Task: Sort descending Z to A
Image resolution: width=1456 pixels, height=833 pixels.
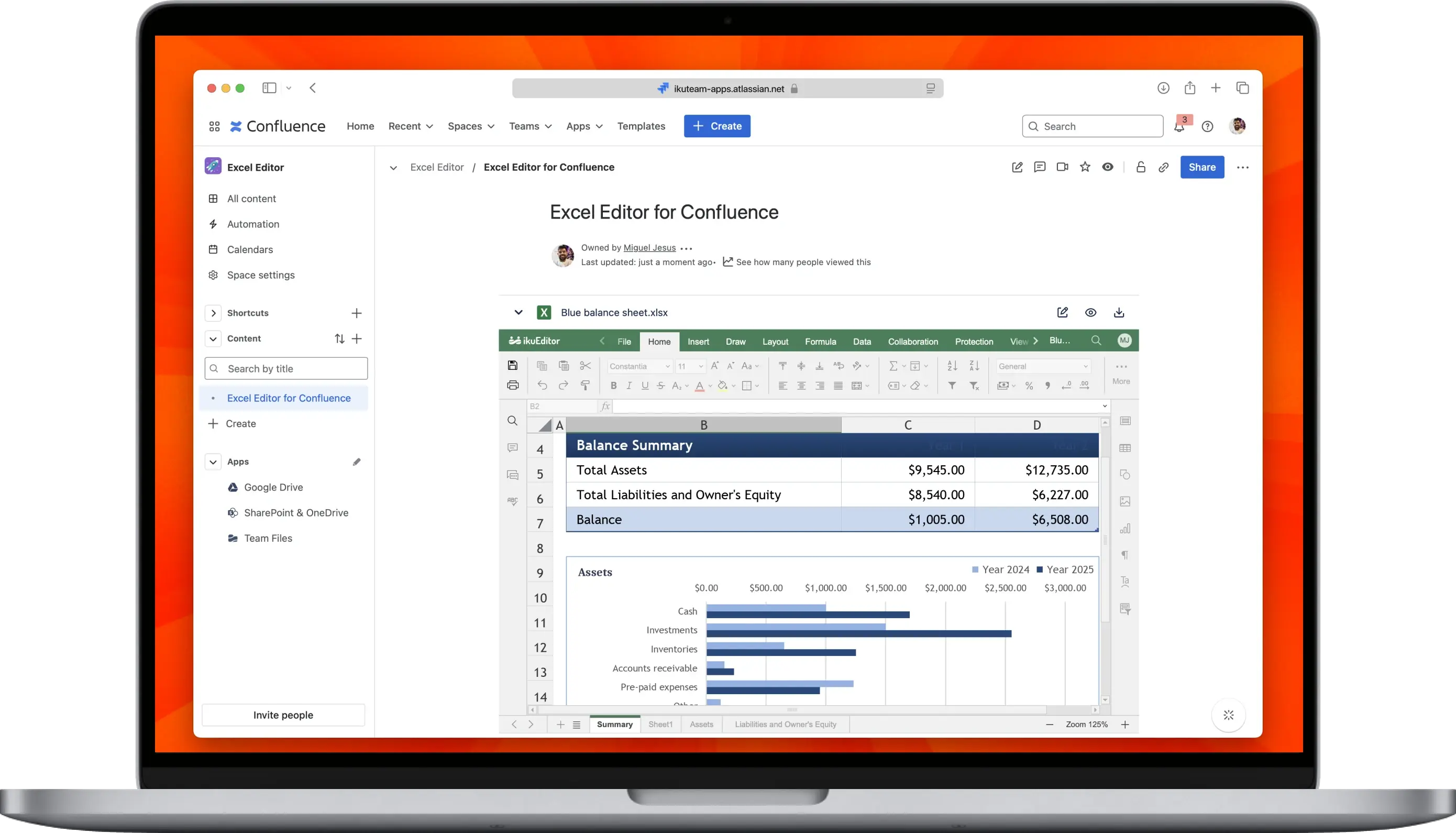Action: click(x=975, y=366)
